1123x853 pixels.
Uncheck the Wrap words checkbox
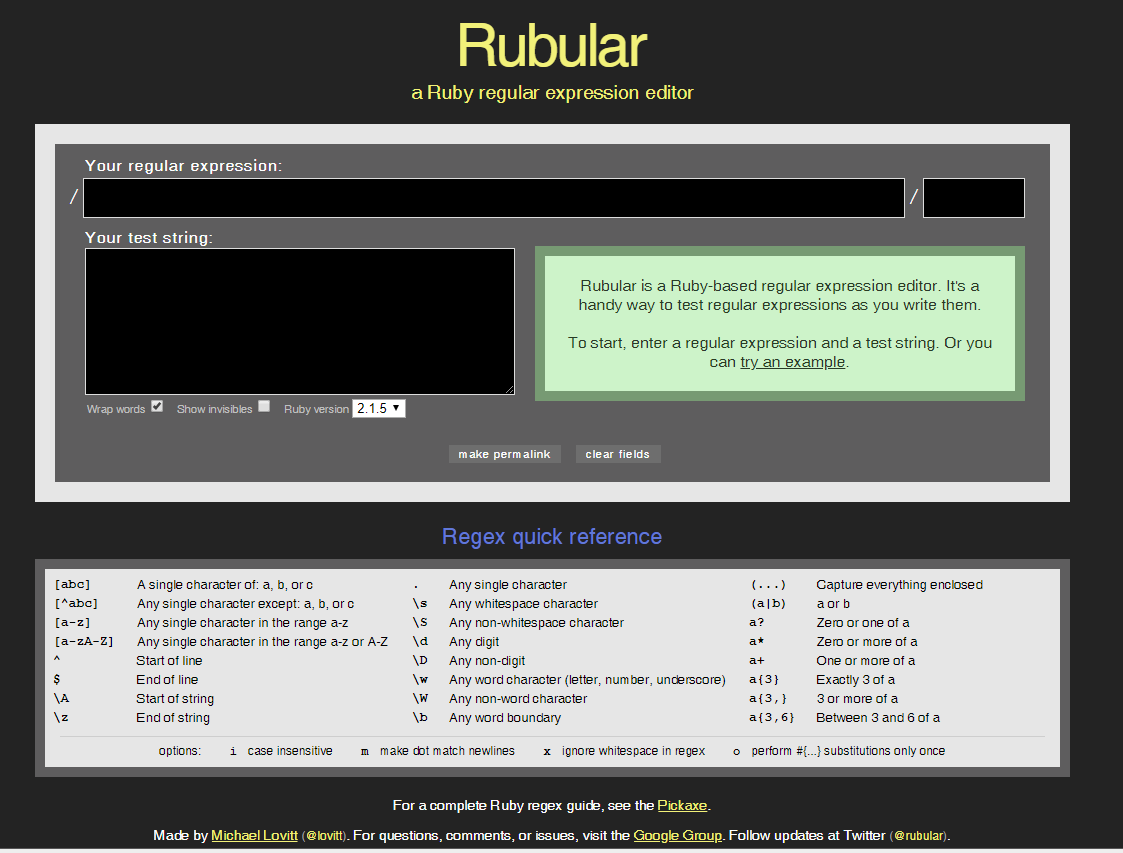tap(157, 406)
